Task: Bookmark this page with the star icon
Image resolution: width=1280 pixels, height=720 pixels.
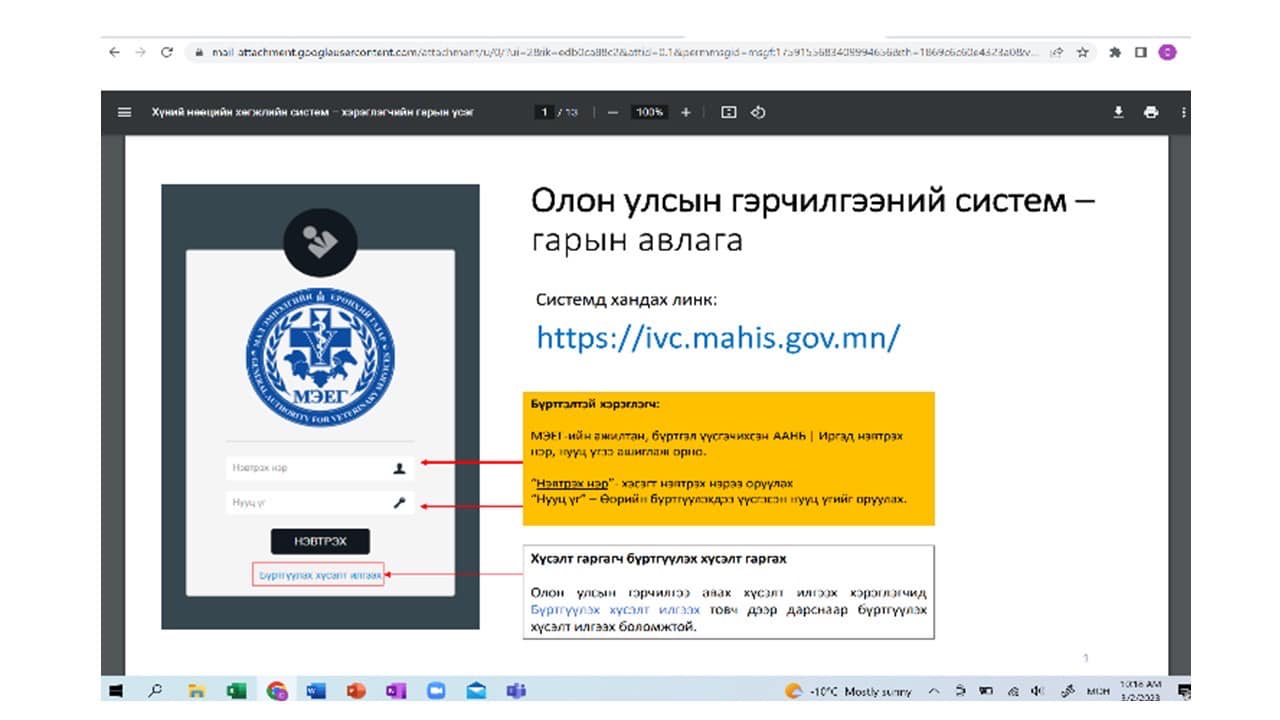Action: tap(1082, 52)
